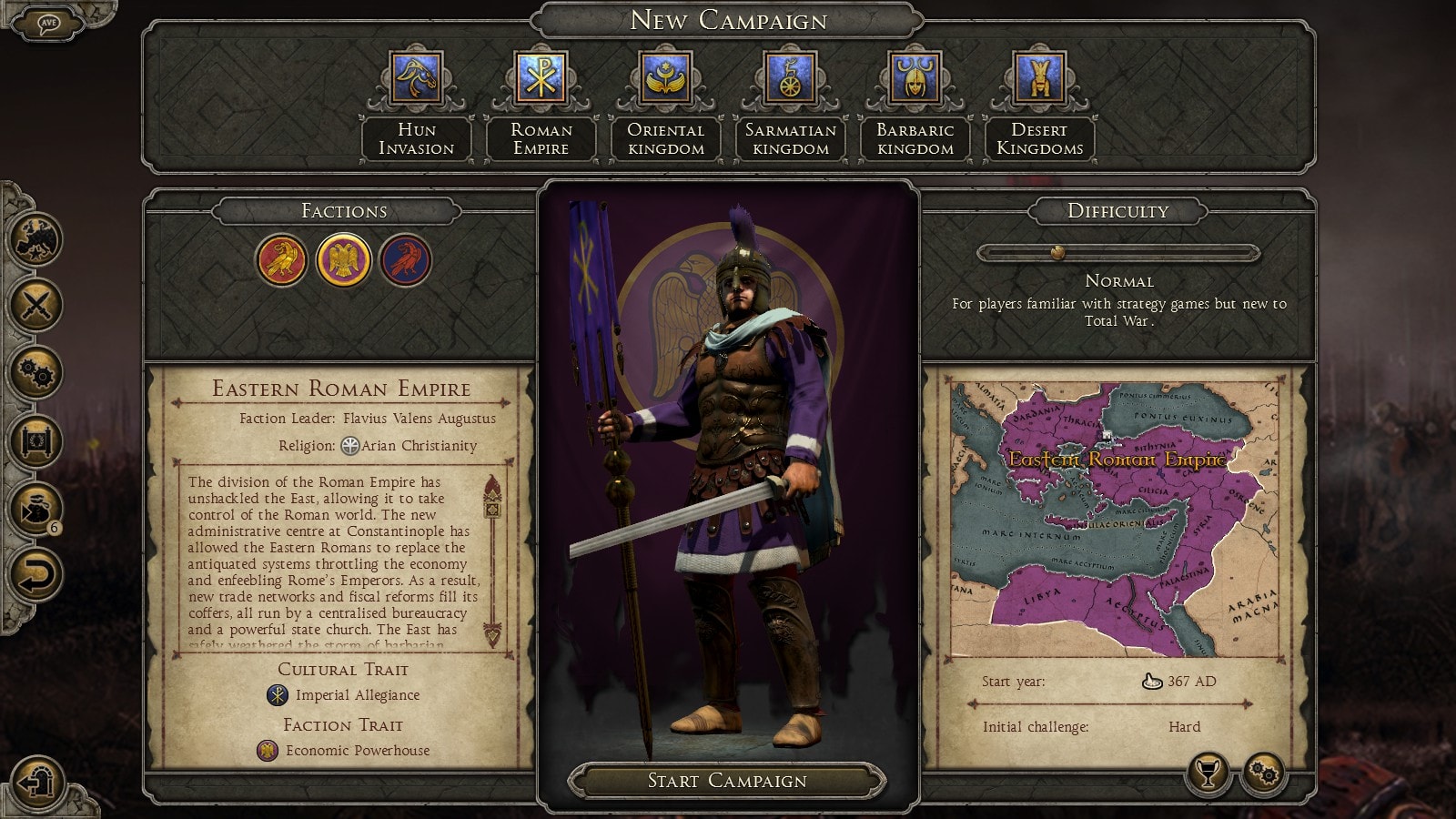Select the Barbaric Kingdom helmet icon
The height and width of the screenshot is (819, 1456).
[915, 77]
